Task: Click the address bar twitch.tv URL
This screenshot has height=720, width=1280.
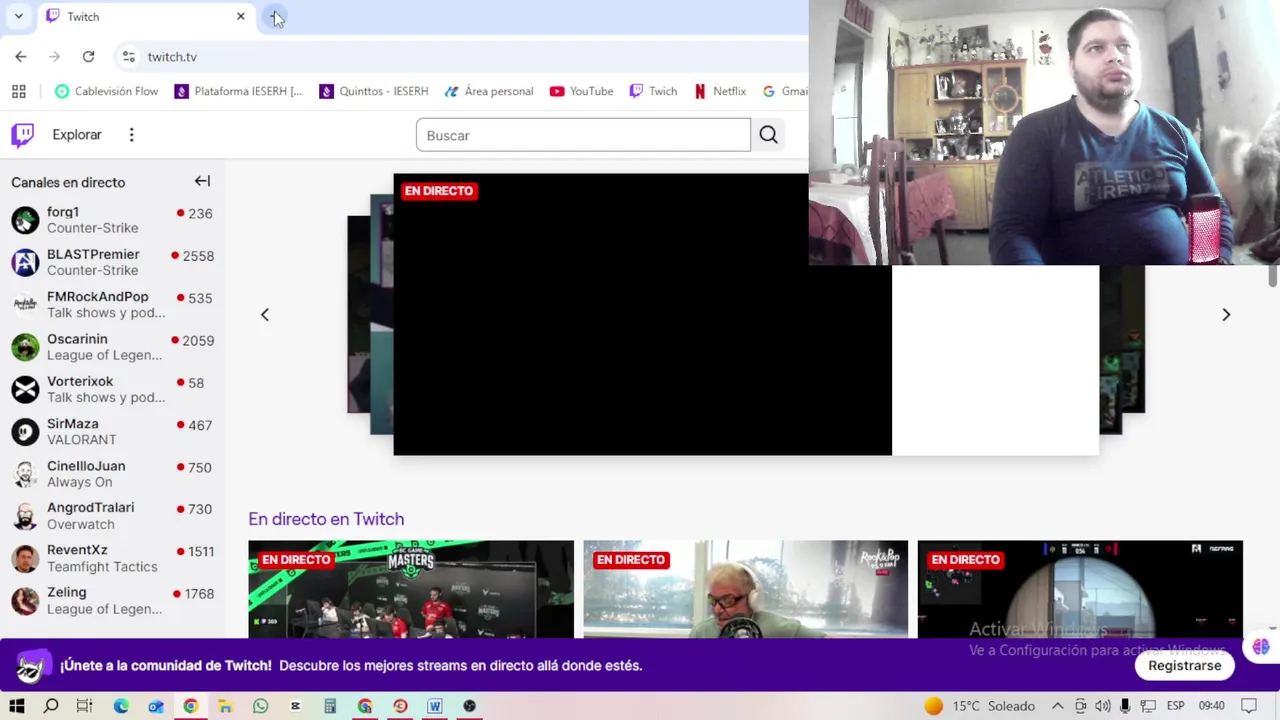Action: (172, 57)
